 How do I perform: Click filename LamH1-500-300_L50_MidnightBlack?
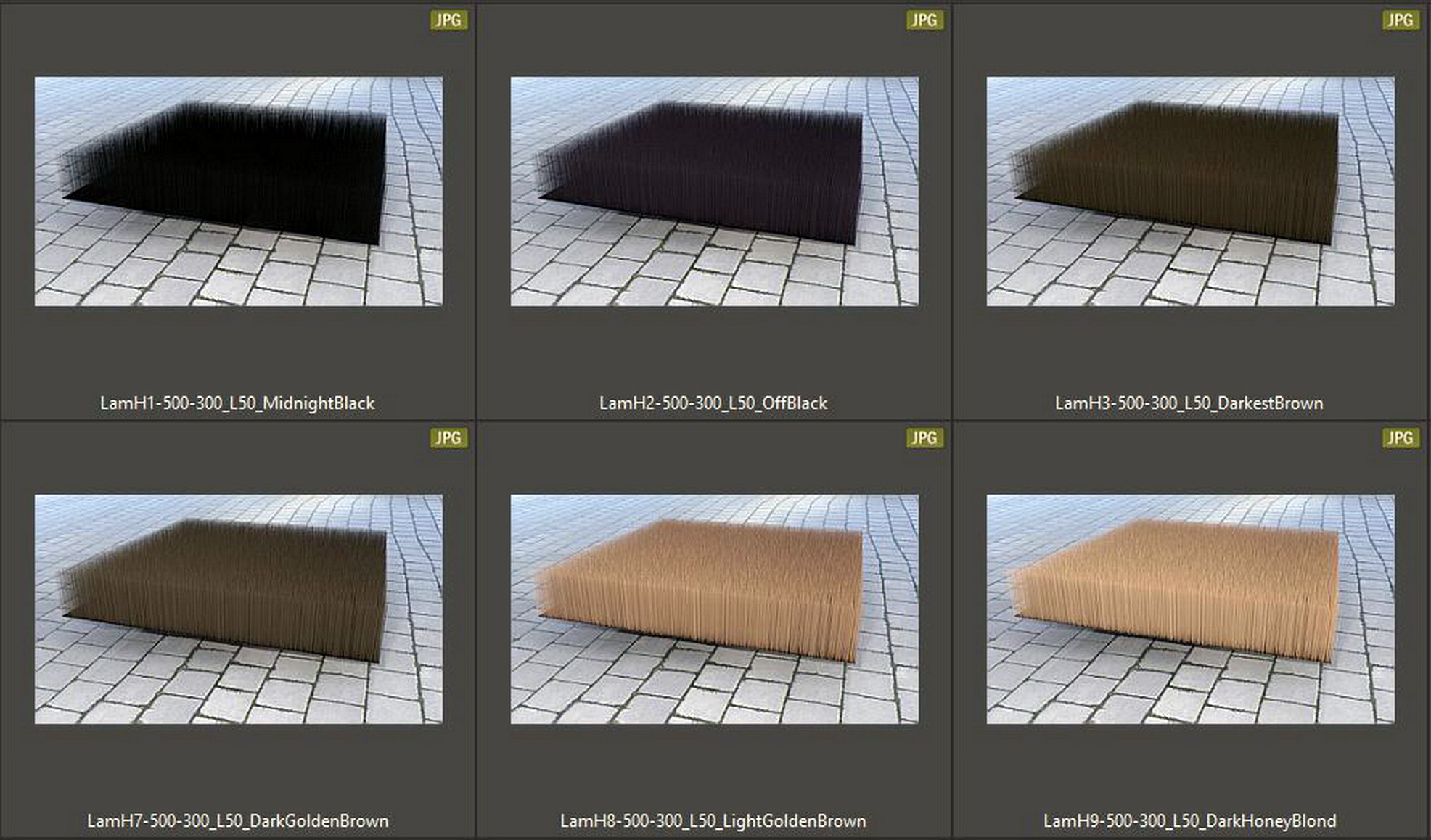coord(237,403)
